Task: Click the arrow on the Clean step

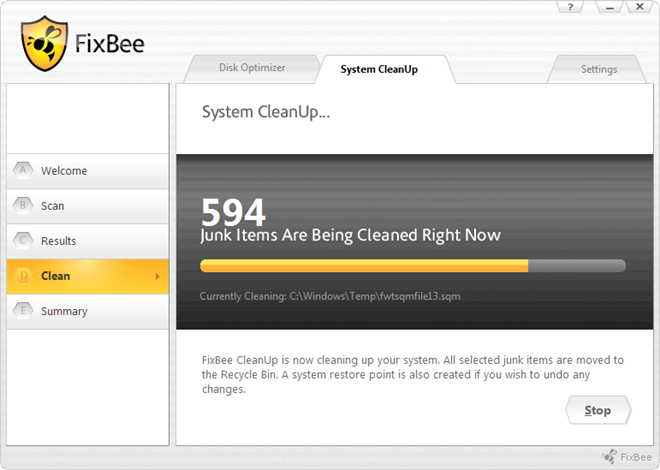Action: click(x=157, y=276)
